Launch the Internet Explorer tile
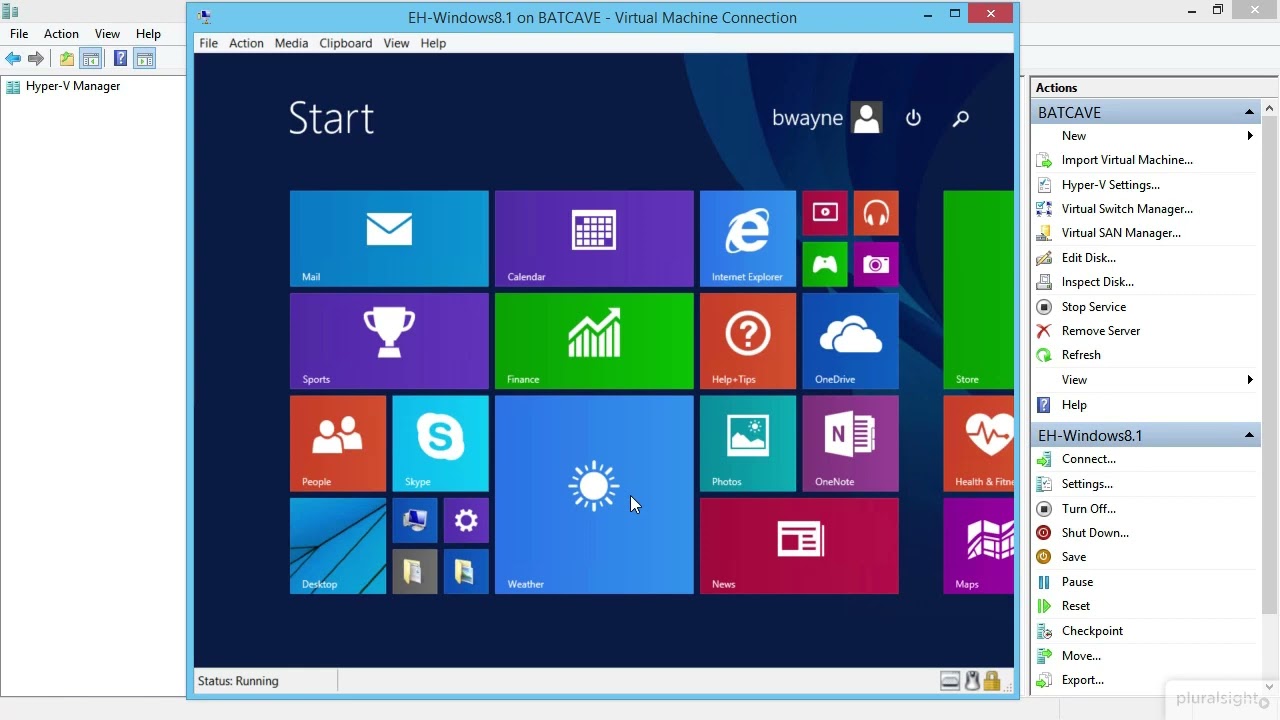1280x720 pixels. click(x=748, y=238)
